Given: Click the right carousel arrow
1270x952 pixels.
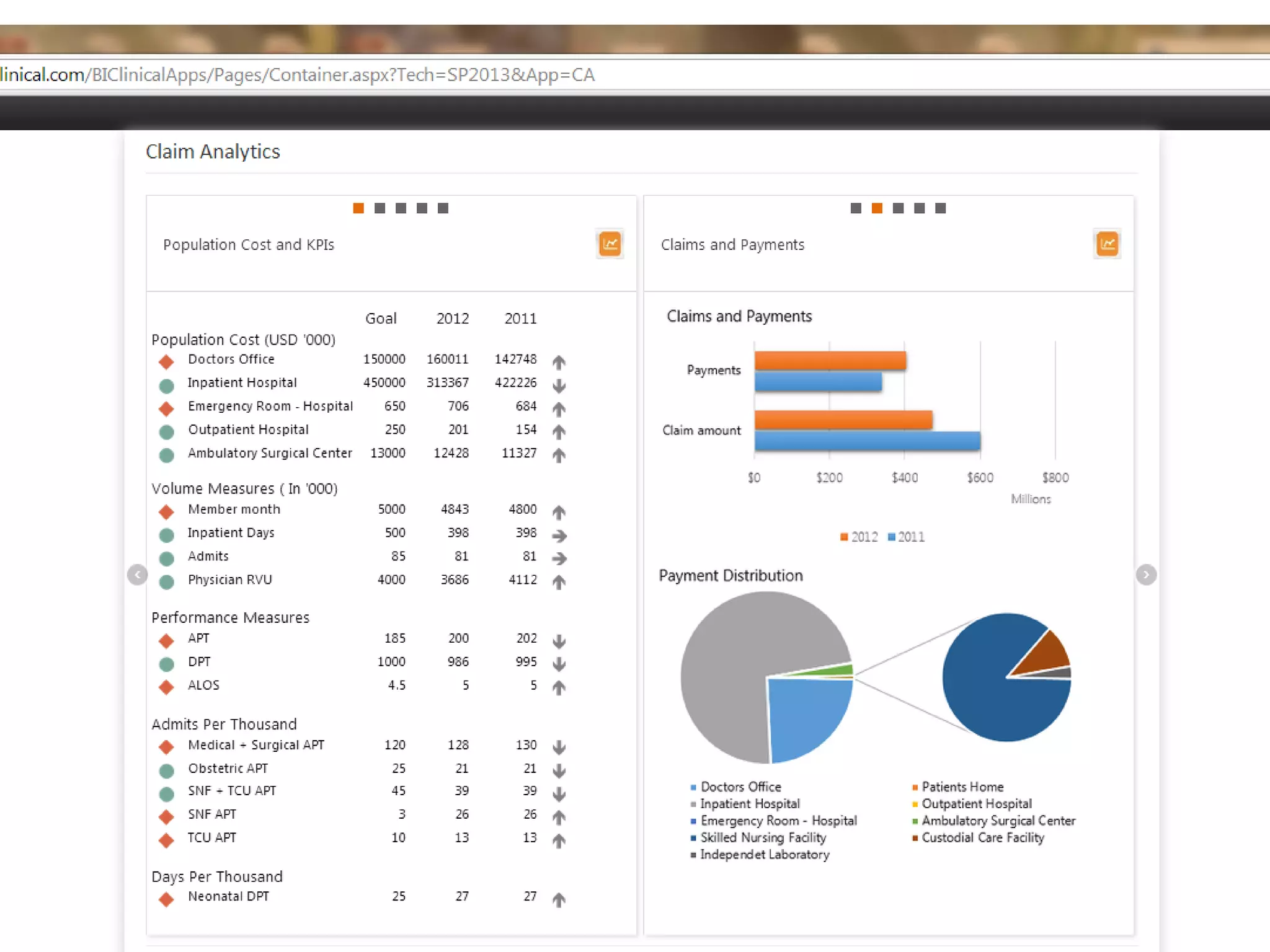Looking at the screenshot, I should [x=1145, y=575].
